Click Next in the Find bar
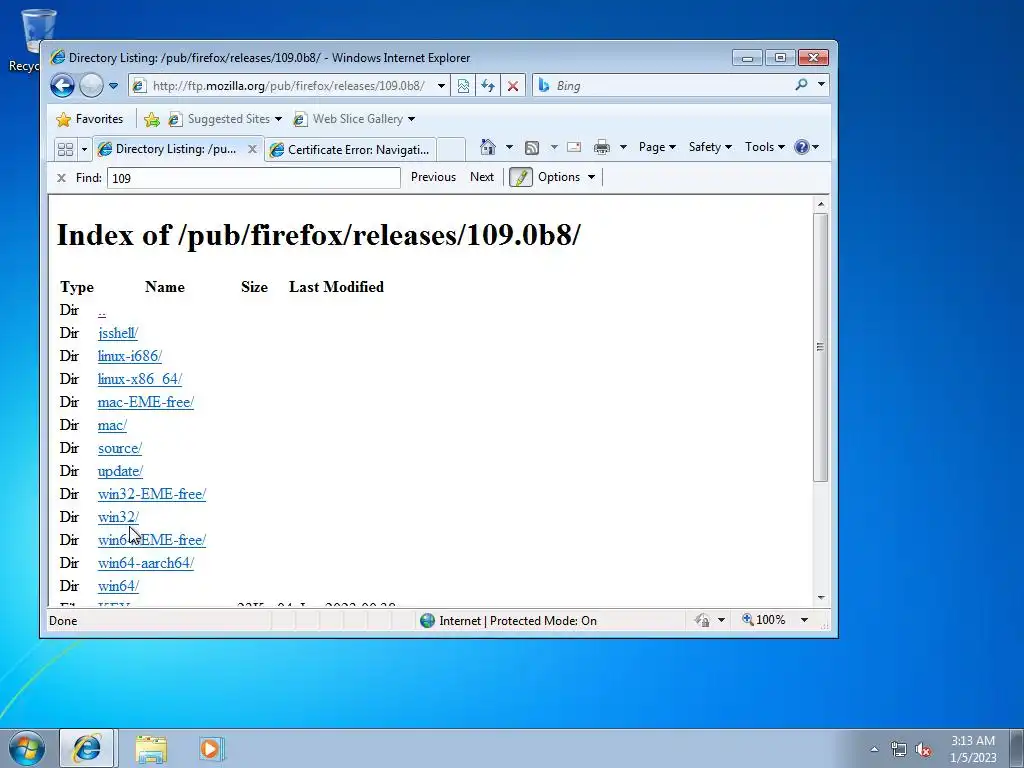This screenshot has height=768, width=1024. 482,177
